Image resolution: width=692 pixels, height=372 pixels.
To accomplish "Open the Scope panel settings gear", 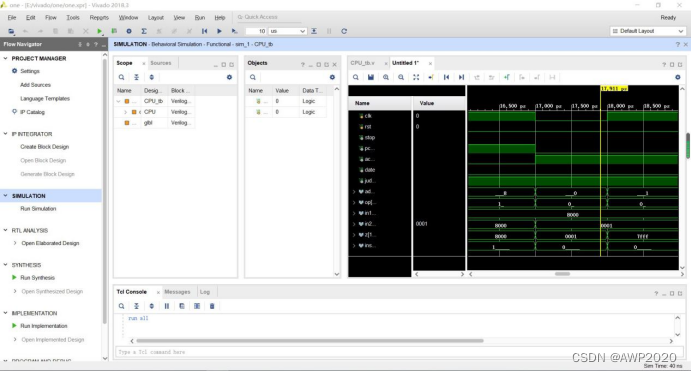I will [x=229, y=77].
